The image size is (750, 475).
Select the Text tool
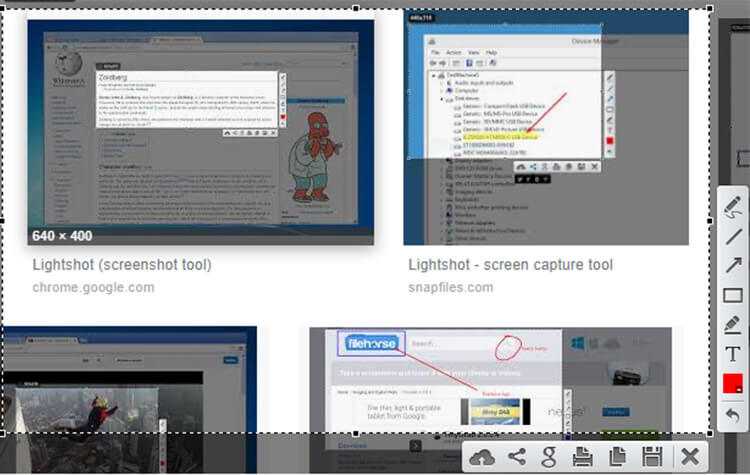point(732,354)
